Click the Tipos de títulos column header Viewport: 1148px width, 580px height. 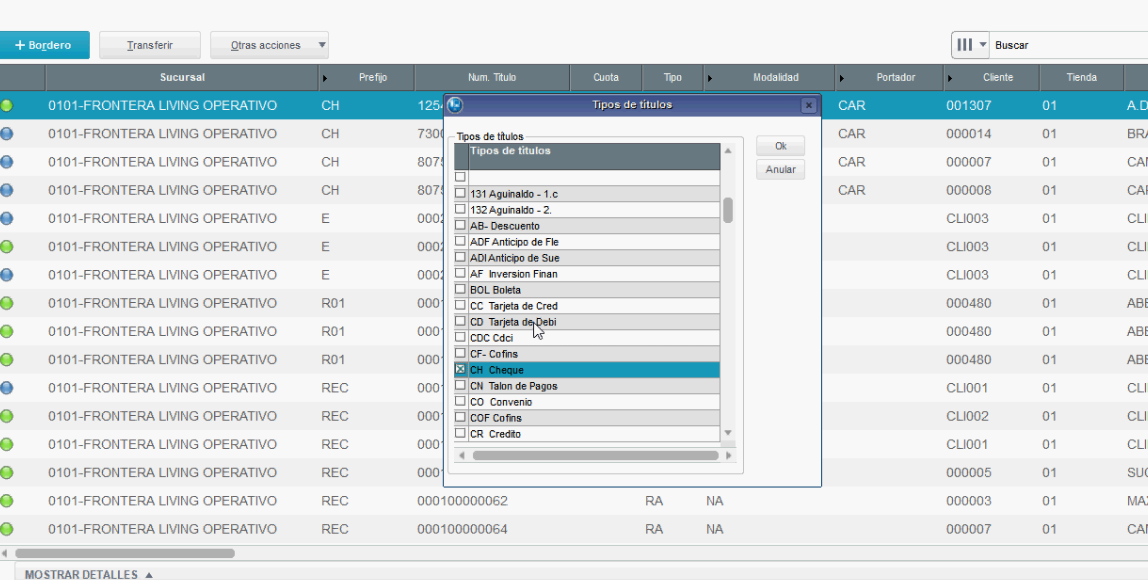(x=594, y=156)
